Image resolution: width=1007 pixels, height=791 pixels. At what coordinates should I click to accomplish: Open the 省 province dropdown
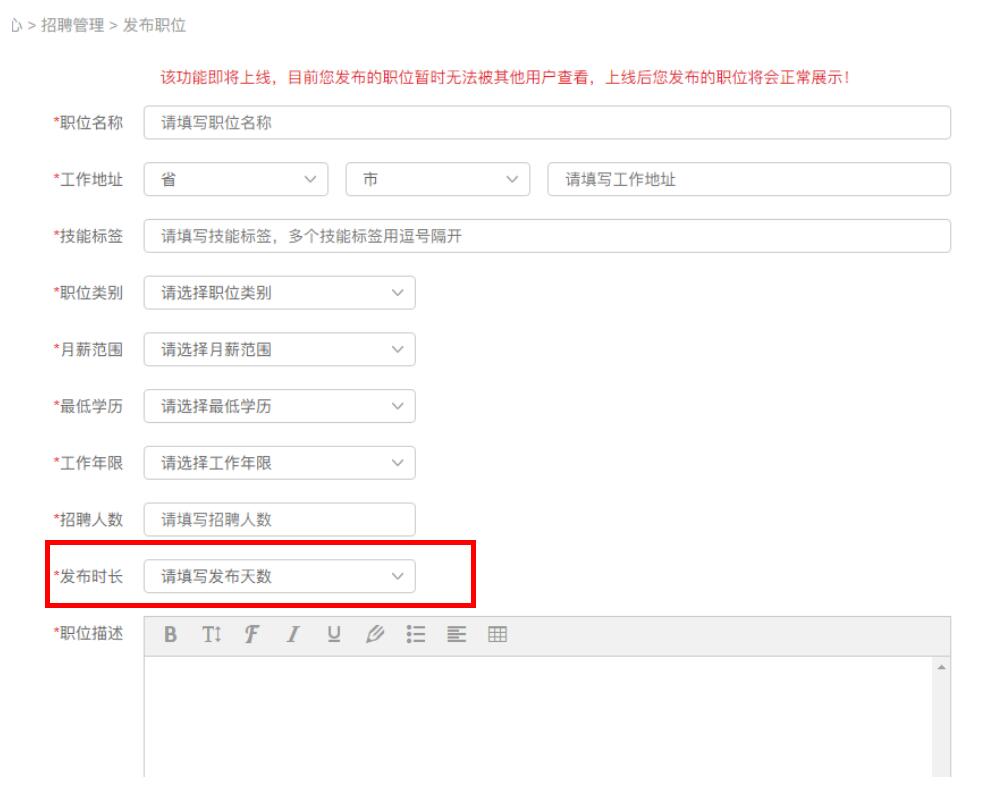236,179
